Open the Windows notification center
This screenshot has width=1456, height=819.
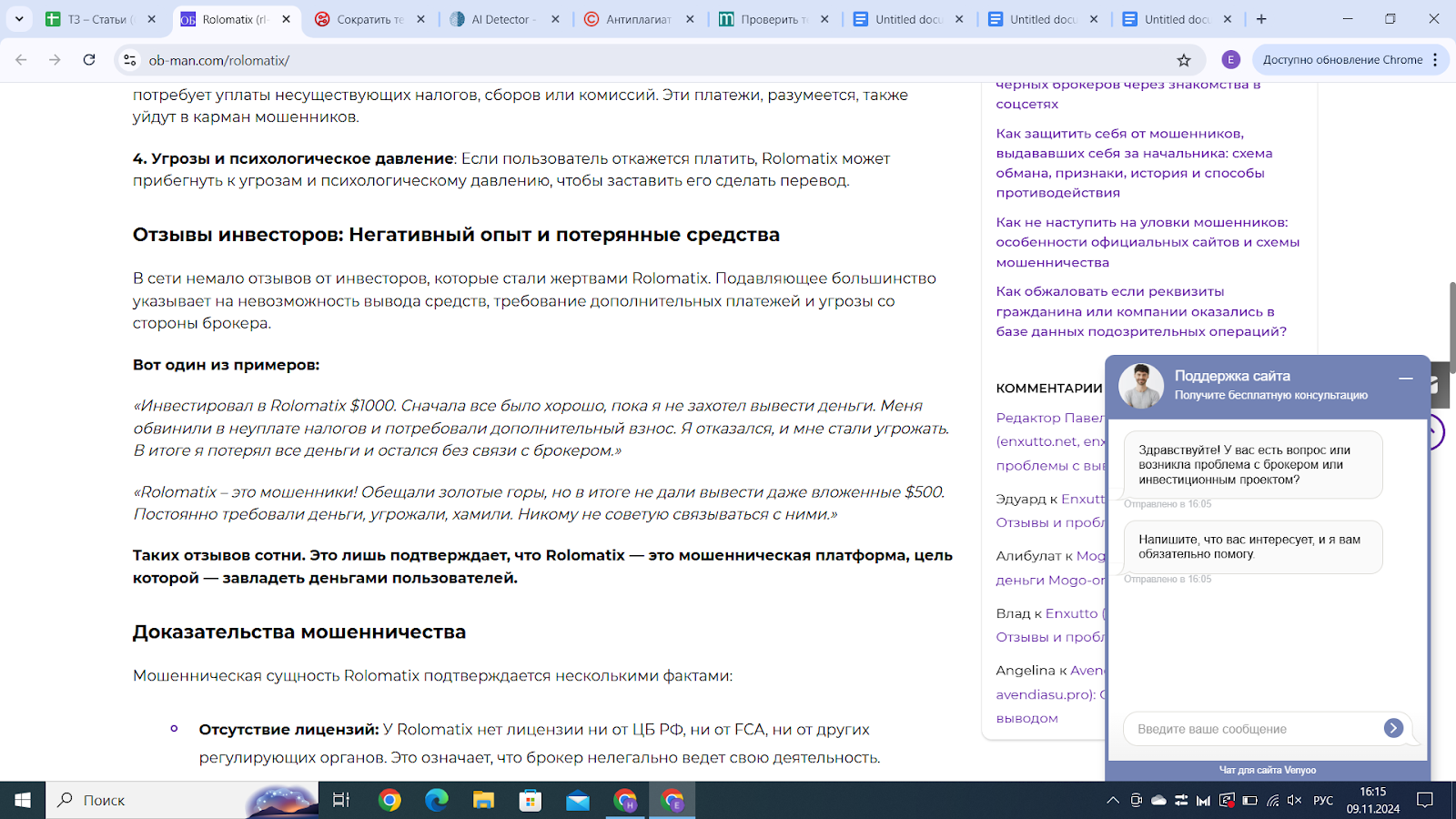pyautogui.click(x=1425, y=800)
